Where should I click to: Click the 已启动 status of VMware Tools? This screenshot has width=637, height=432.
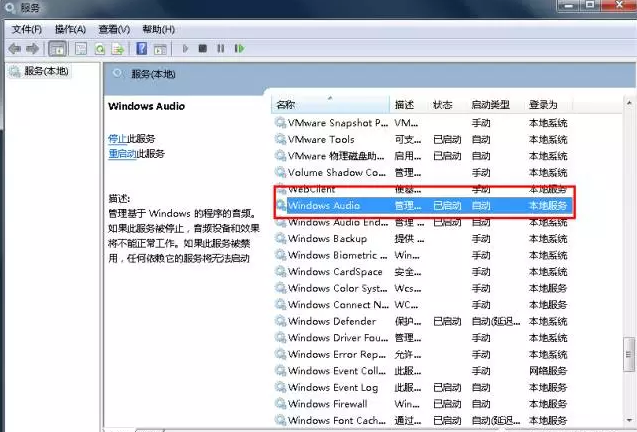point(447,139)
